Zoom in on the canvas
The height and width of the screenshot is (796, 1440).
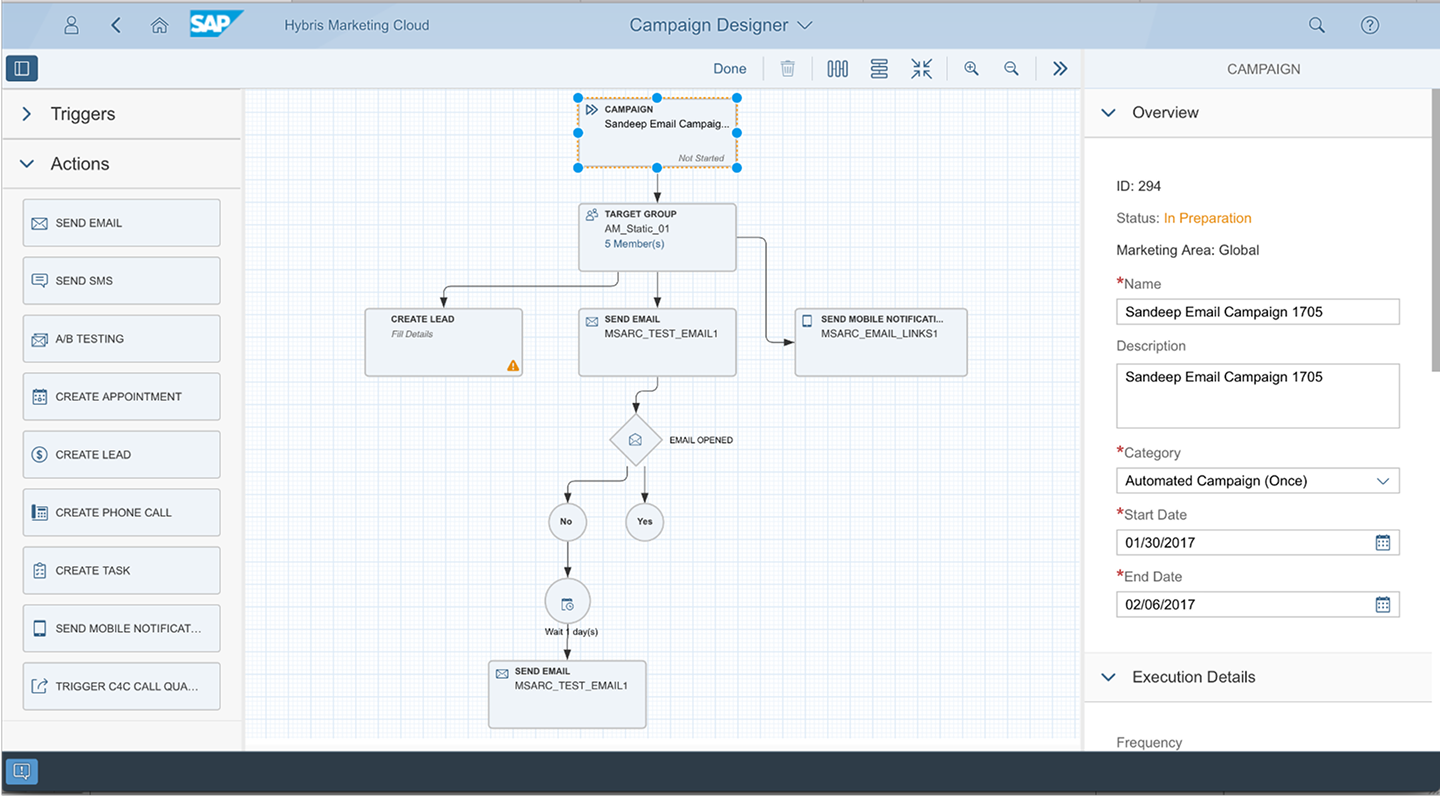tap(971, 69)
